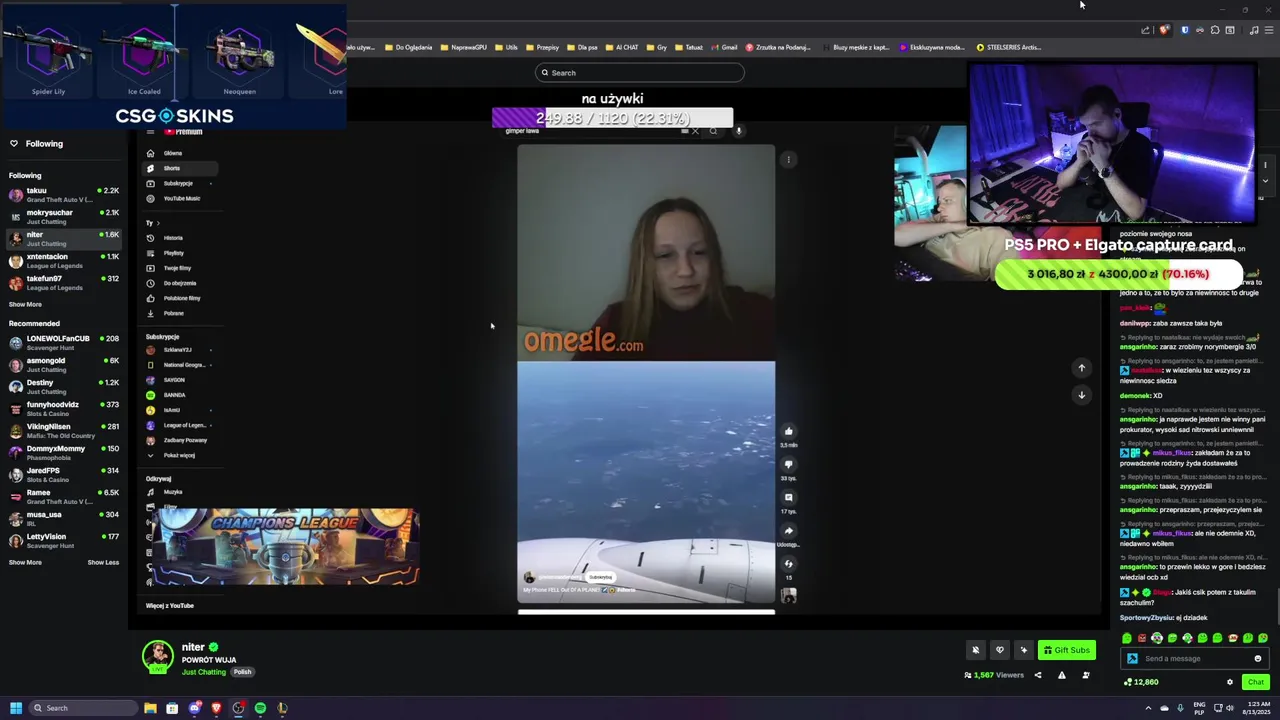
Task: Open the STEELSERIES Arctis bookmark
Action: click(1009, 47)
